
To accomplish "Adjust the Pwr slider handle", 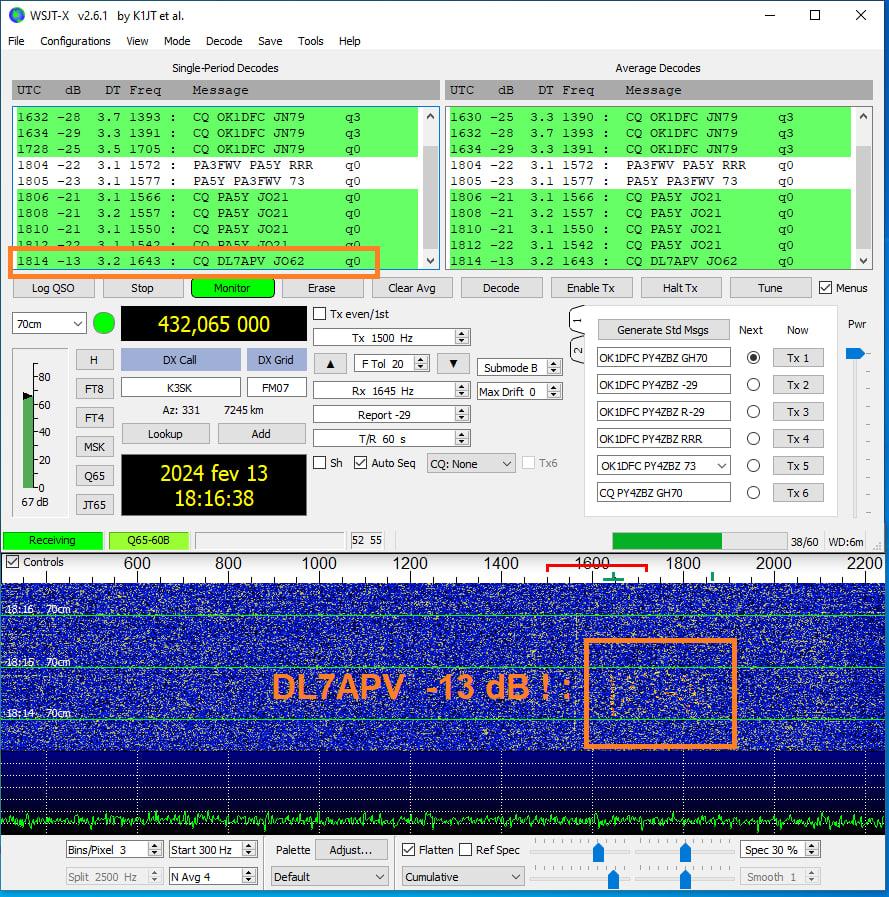I will click(855, 353).
